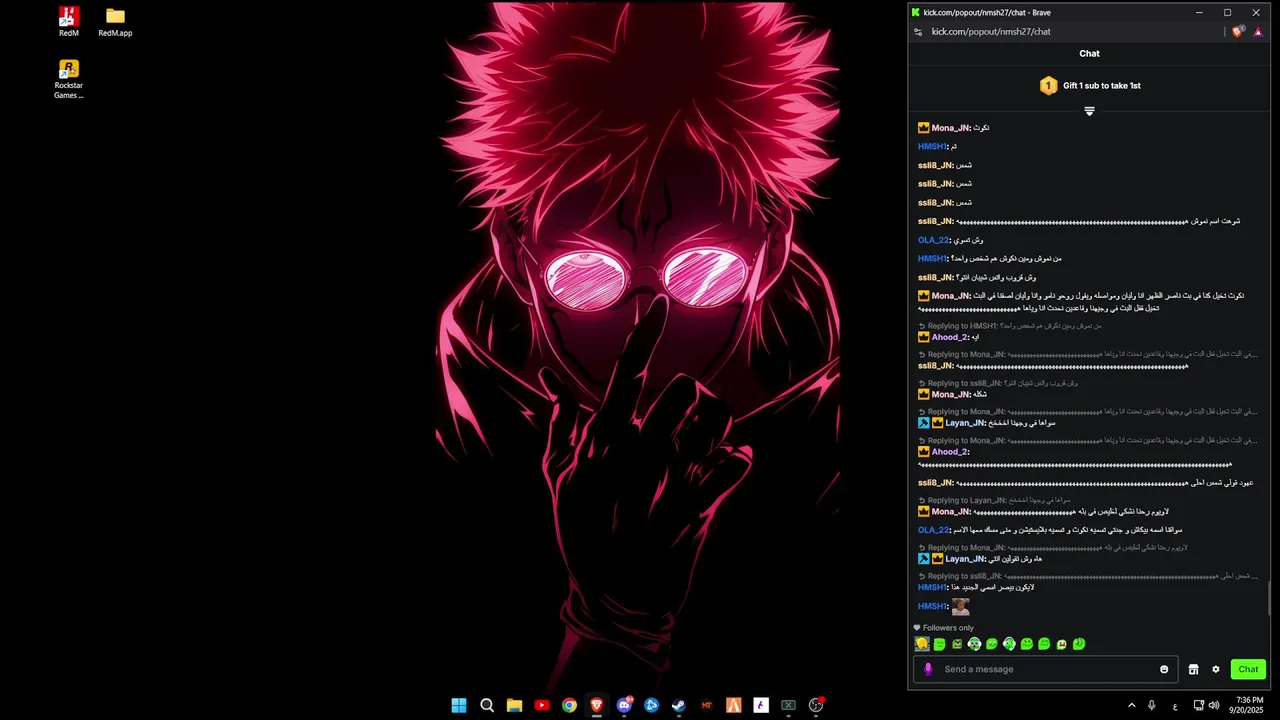Open Windows Start menu

(x=459, y=705)
